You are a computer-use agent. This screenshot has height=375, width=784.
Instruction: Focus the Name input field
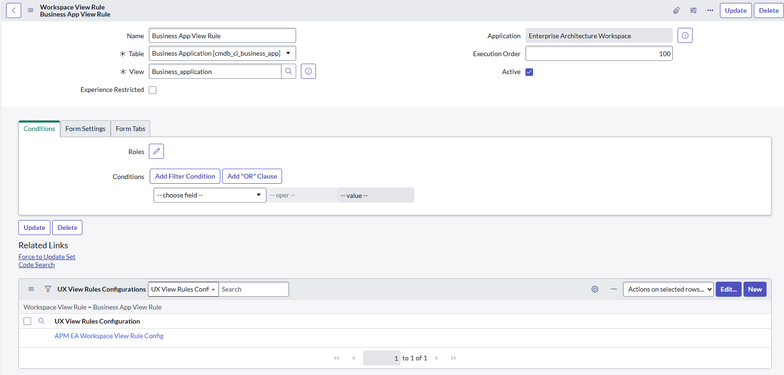222,36
